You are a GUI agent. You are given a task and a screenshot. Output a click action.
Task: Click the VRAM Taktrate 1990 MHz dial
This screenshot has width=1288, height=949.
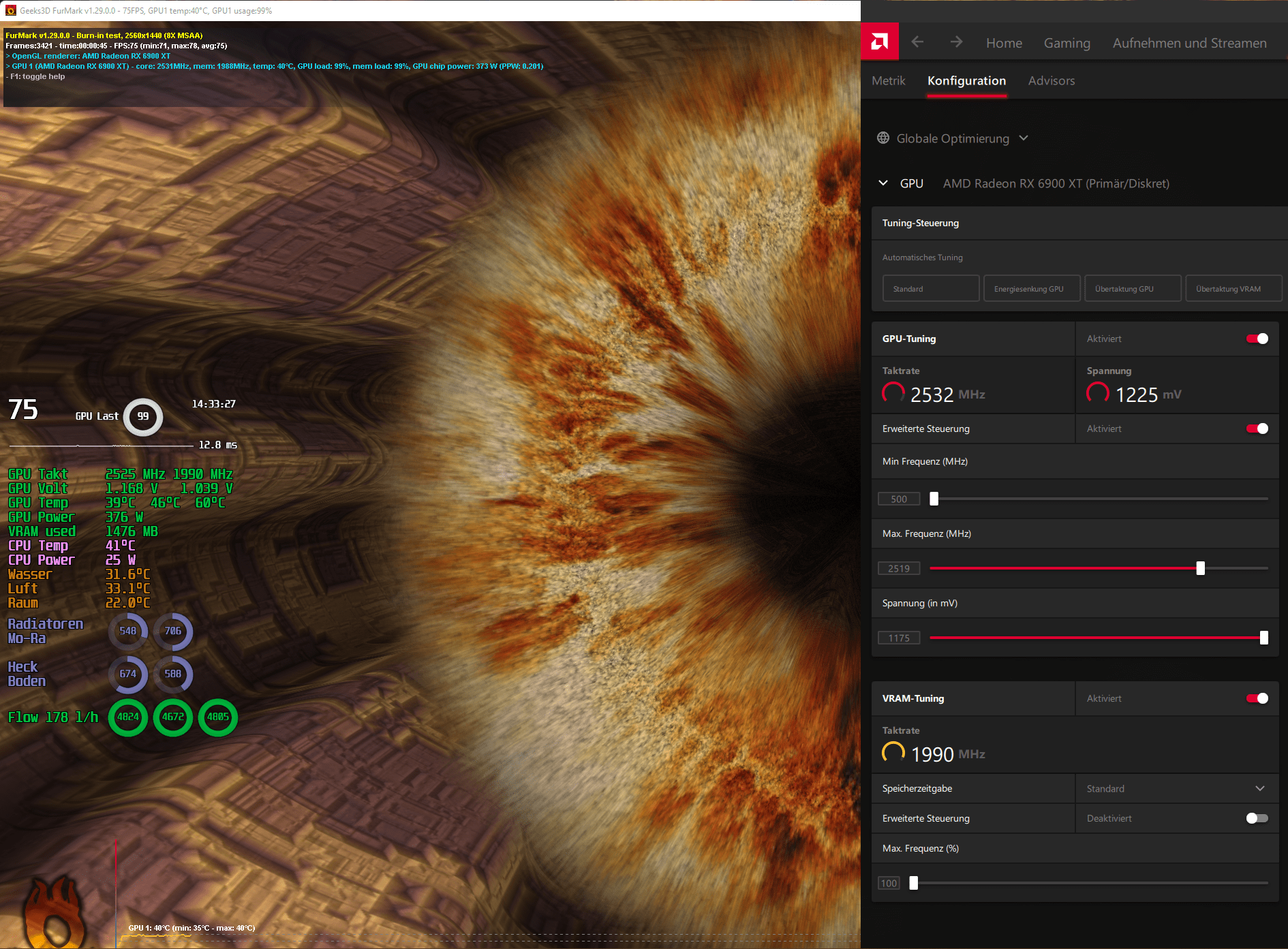(x=893, y=753)
